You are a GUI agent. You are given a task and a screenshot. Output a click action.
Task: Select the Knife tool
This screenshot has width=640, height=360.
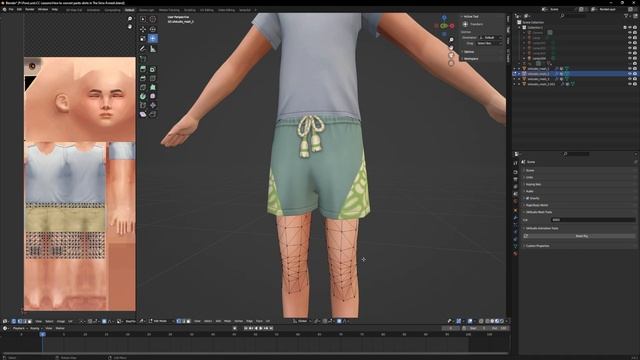click(x=143, y=87)
